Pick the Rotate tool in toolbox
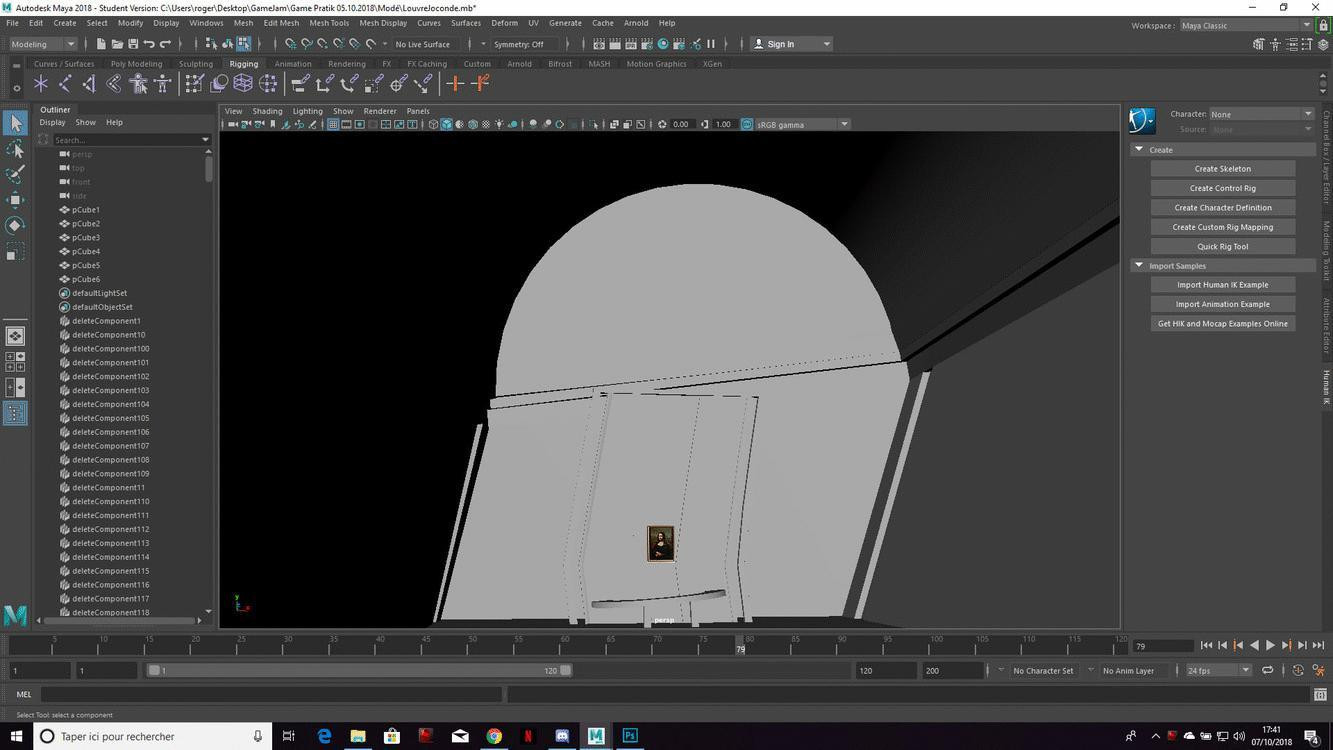This screenshot has width=1333, height=750. coord(15,225)
